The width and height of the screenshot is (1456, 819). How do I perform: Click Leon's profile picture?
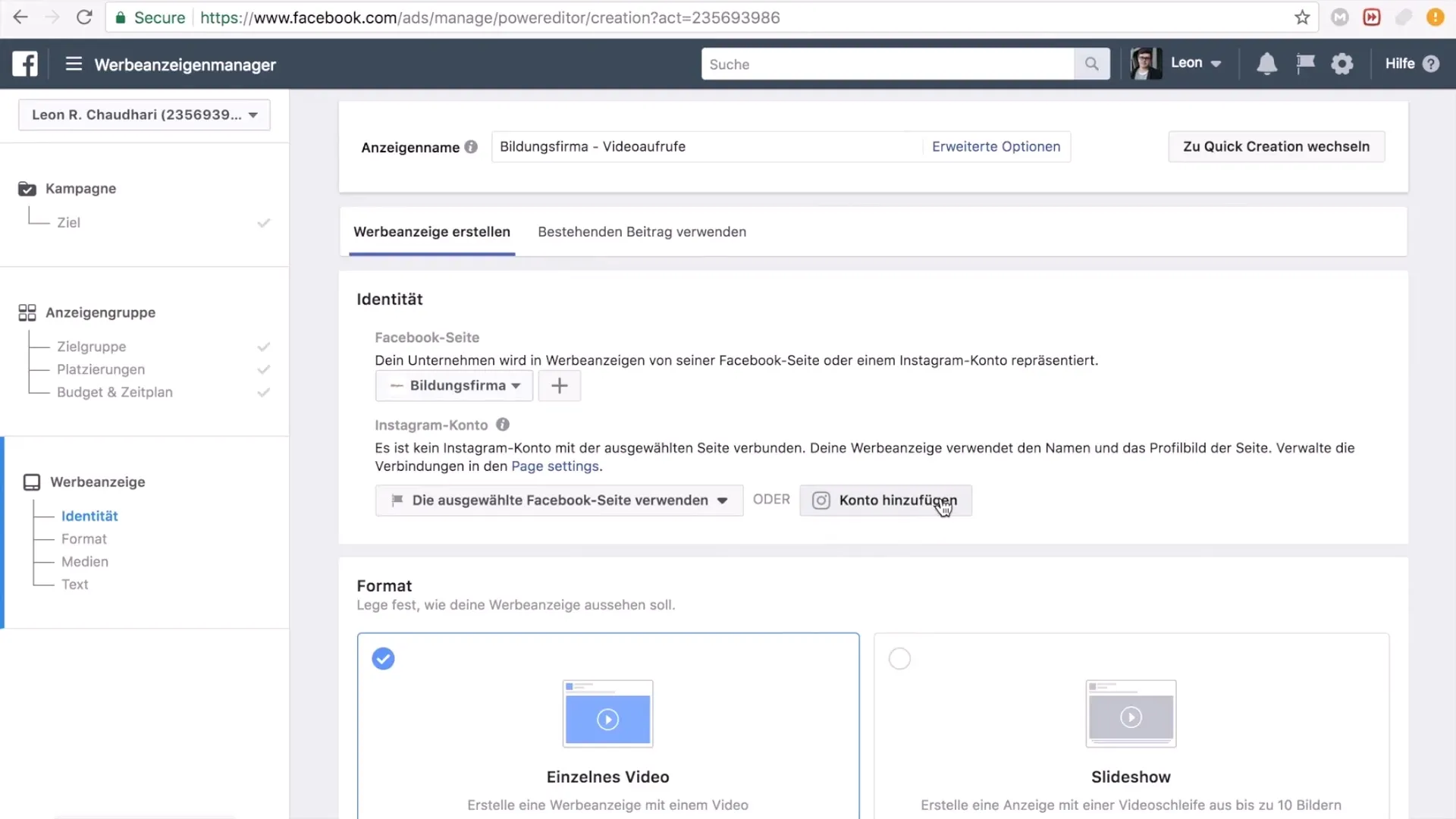[x=1146, y=64]
